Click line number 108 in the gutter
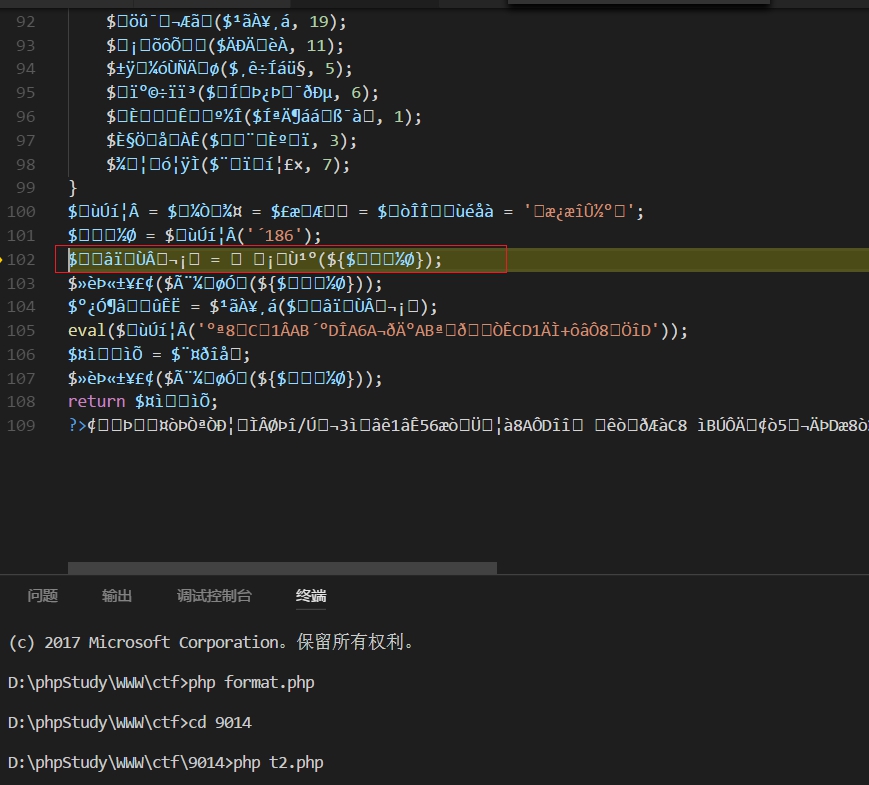This screenshot has height=785, width=869. (x=21, y=401)
